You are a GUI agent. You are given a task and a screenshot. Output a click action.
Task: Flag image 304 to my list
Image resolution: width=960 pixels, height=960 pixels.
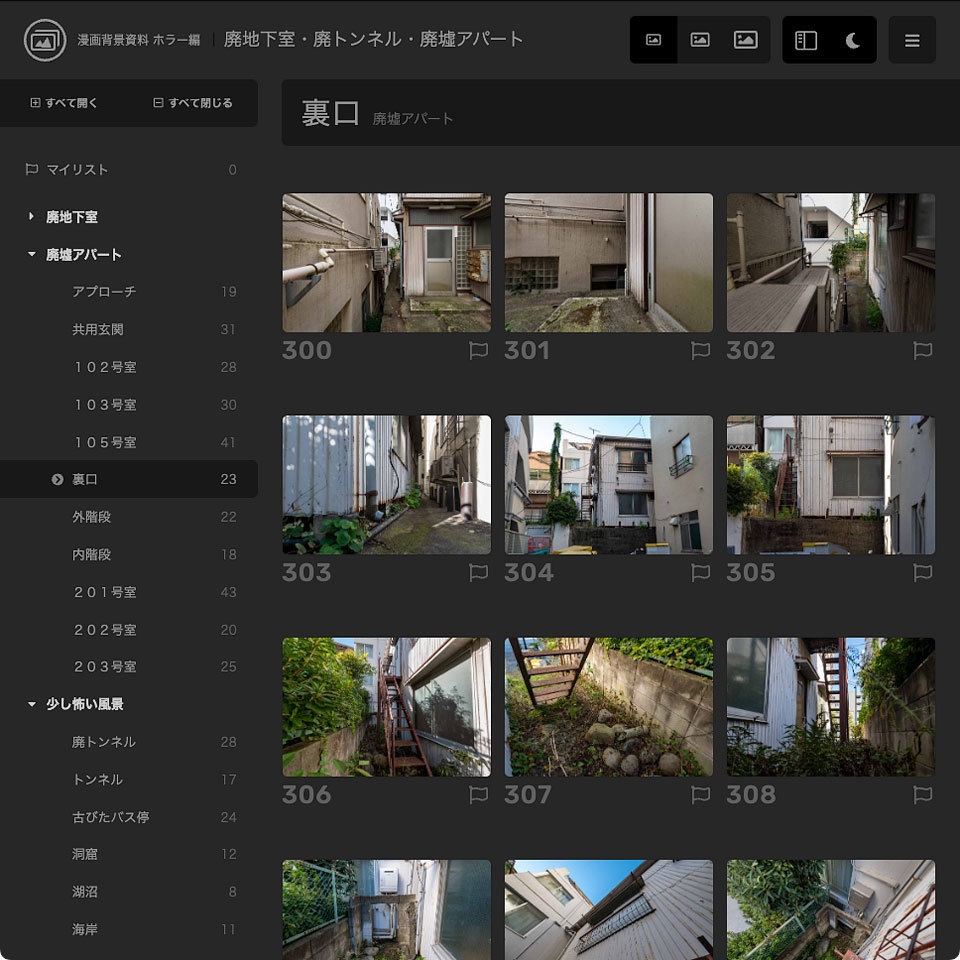(x=700, y=572)
